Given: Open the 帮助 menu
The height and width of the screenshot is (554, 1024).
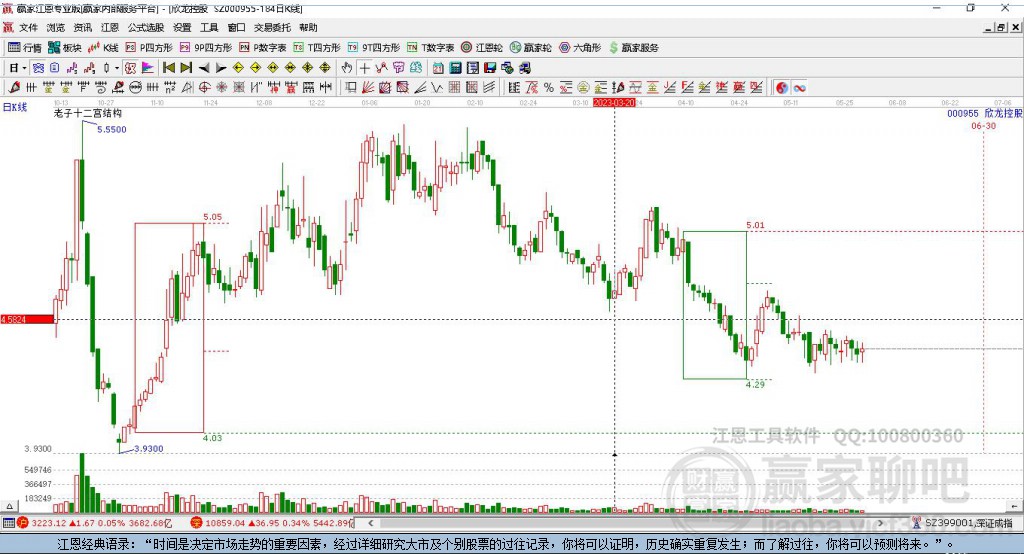Looking at the screenshot, I should tap(308, 27).
